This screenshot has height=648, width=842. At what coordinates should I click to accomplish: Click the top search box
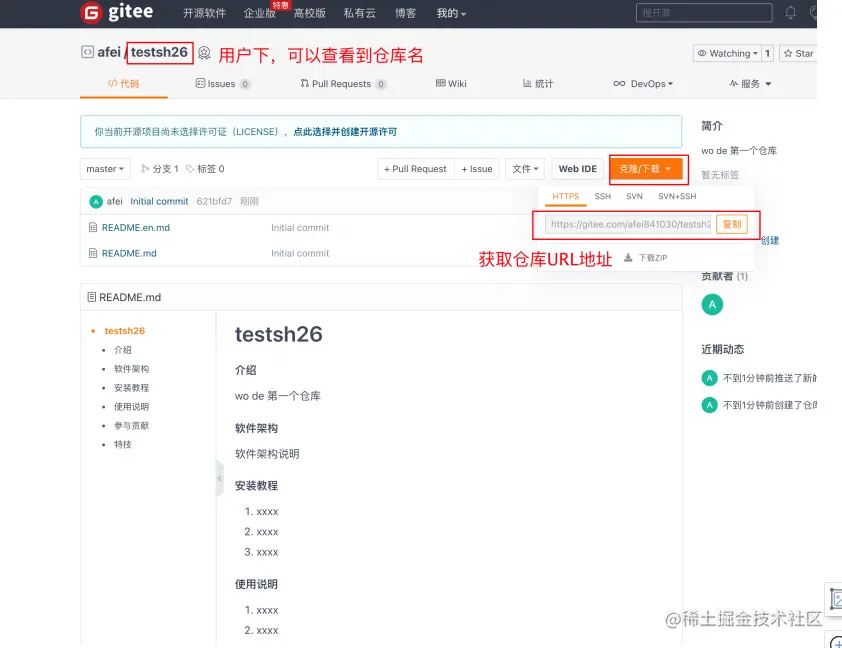point(704,12)
